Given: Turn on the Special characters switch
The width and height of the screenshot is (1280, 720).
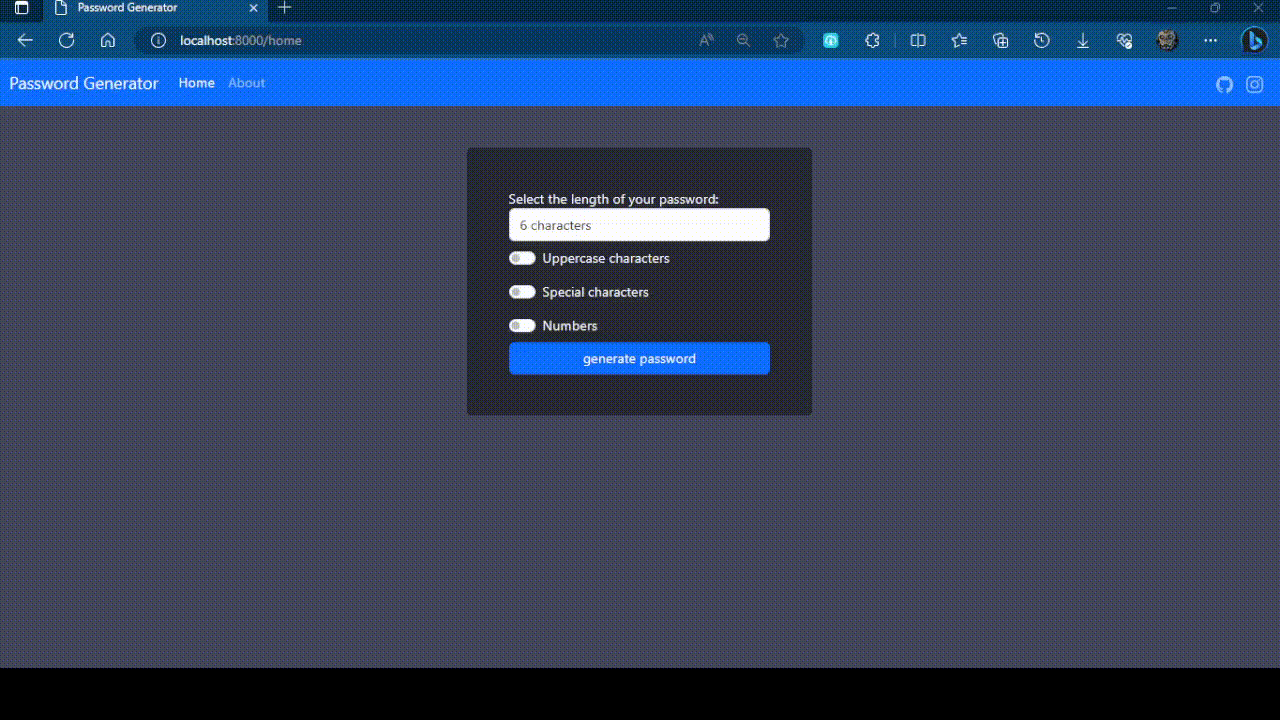Looking at the screenshot, I should click(x=522, y=292).
